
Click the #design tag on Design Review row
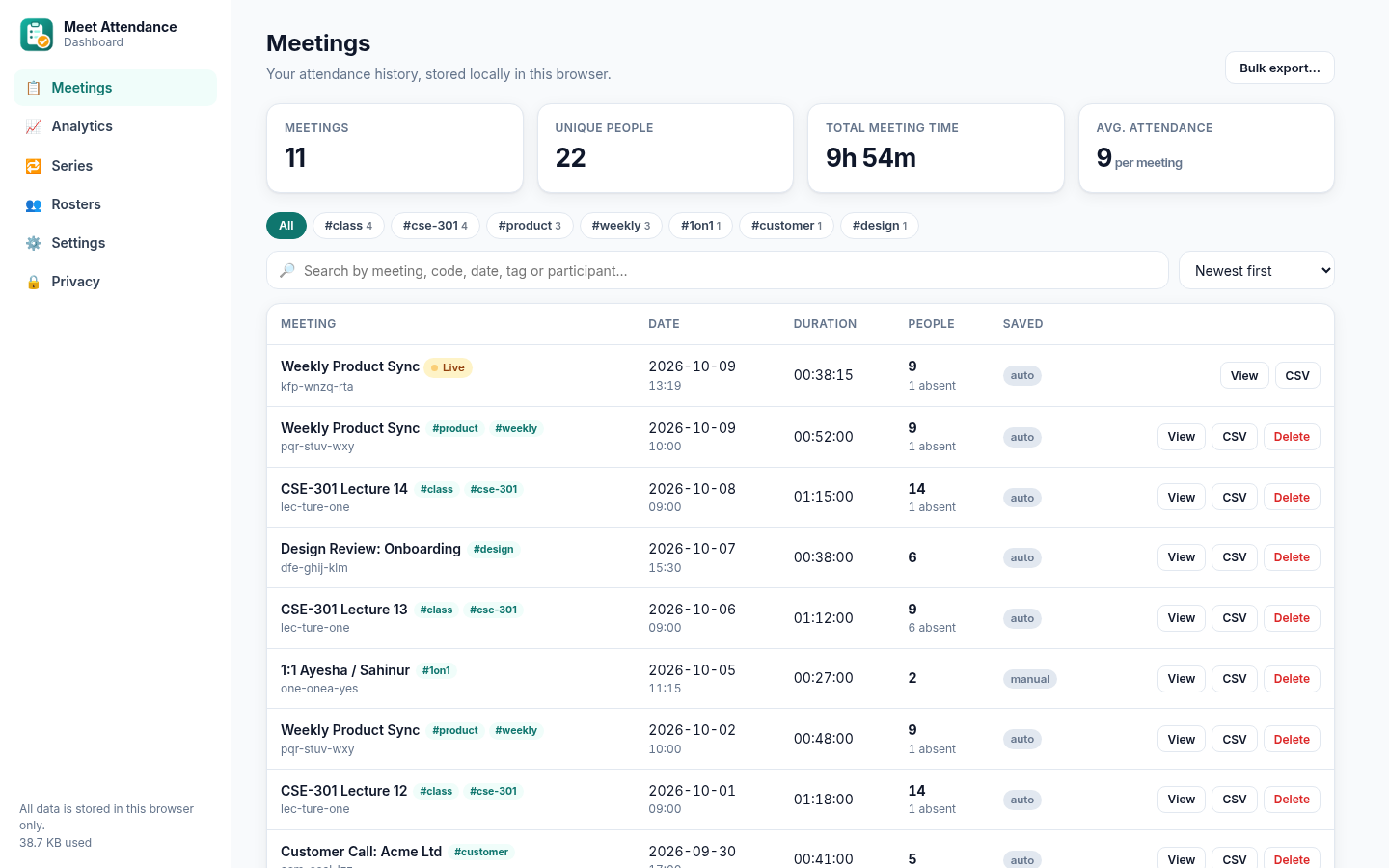click(x=494, y=550)
